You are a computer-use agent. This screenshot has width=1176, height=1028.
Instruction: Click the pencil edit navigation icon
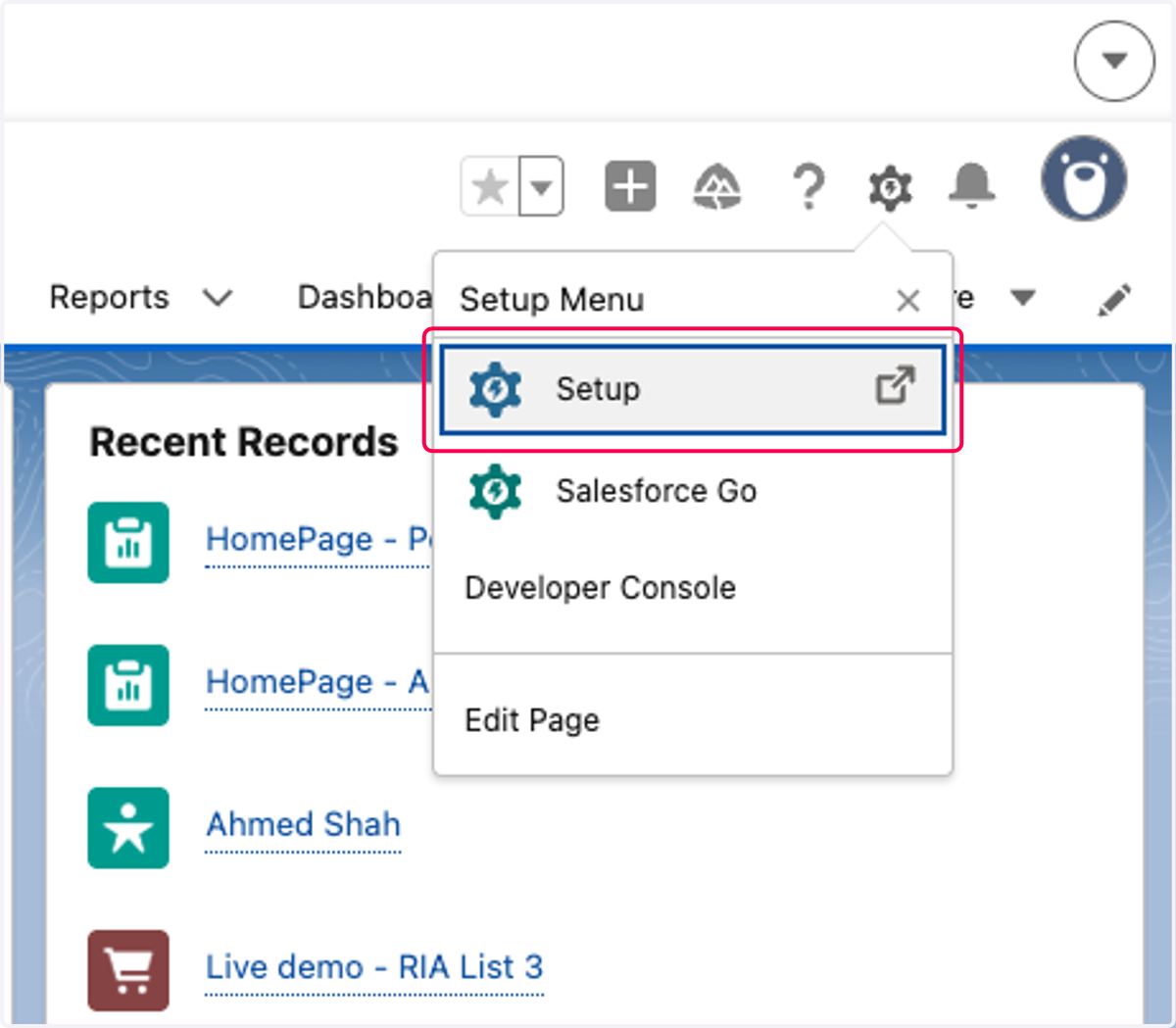click(x=1114, y=300)
